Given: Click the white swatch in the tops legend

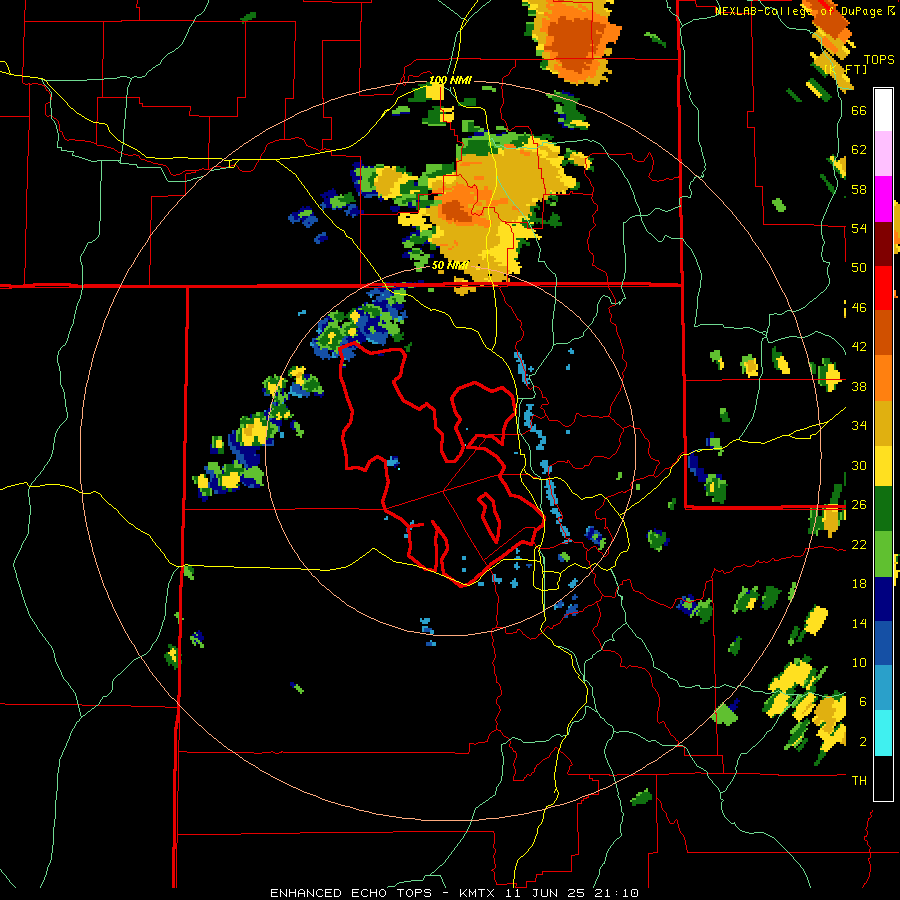Looking at the screenshot, I should (883, 110).
